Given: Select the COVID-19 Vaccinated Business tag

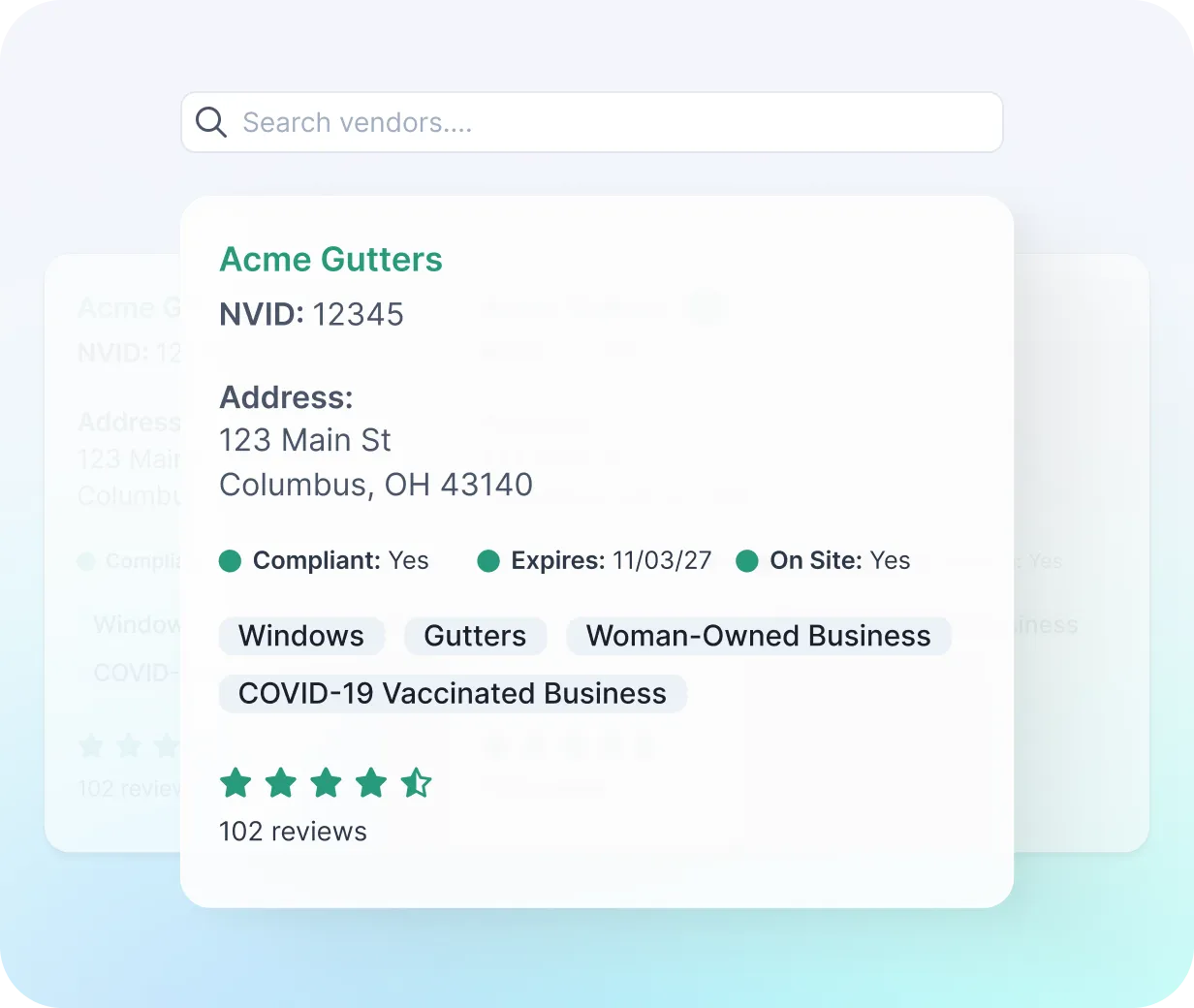Looking at the screenshot, I should pos(453,694).
